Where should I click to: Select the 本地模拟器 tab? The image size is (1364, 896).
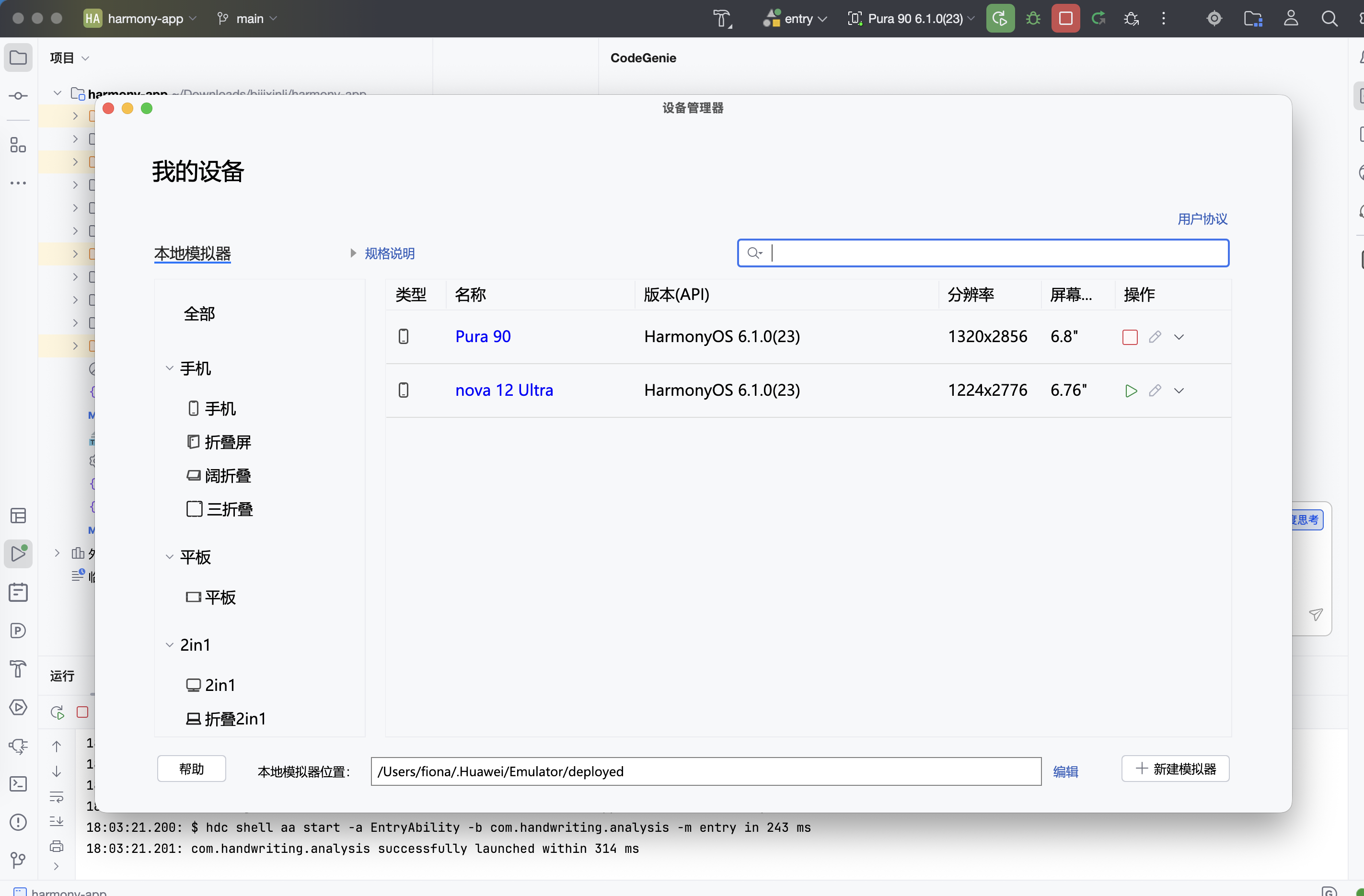[193, 253]
